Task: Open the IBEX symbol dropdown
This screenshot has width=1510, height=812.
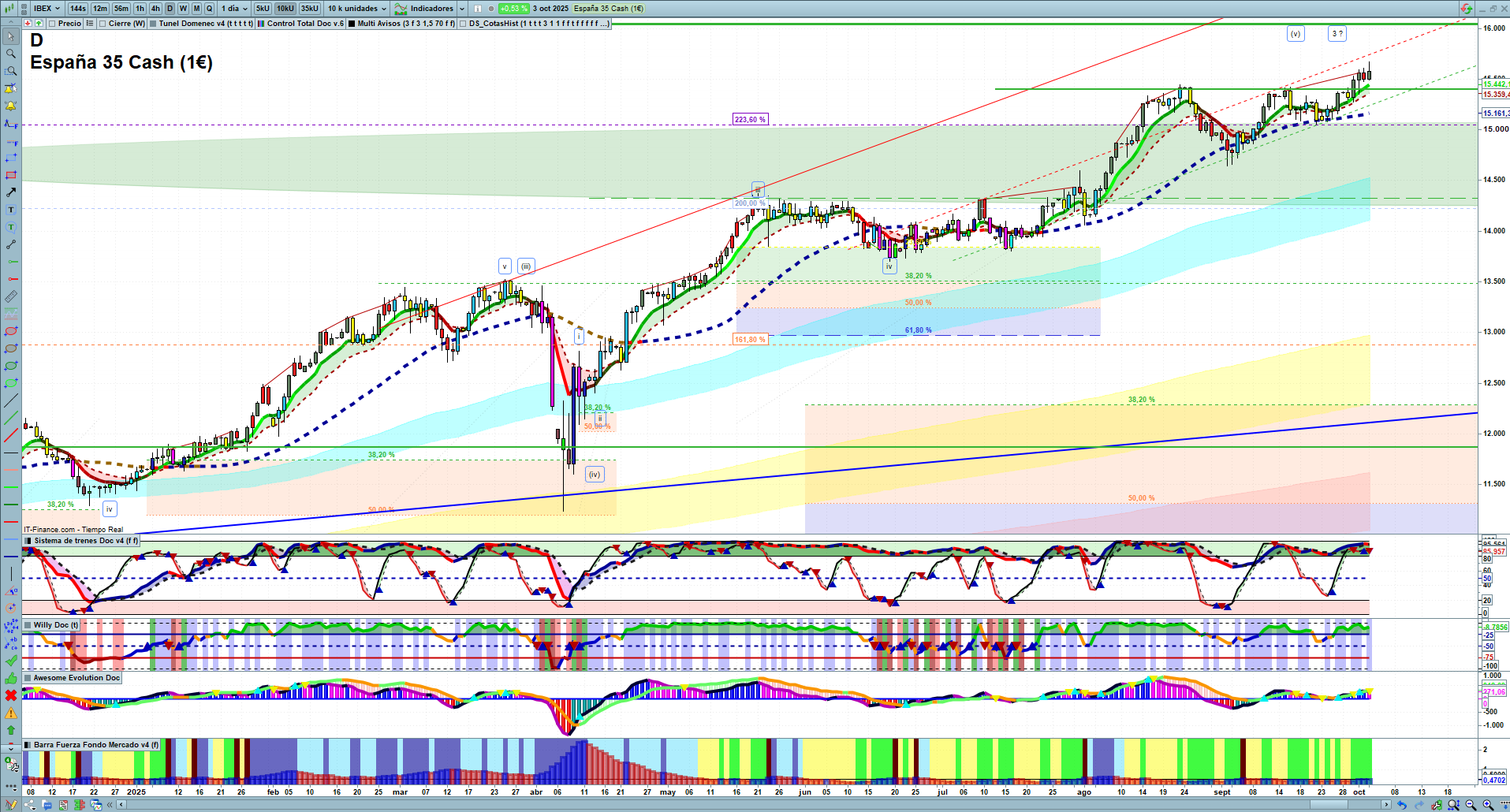Action: click(47, 9)
